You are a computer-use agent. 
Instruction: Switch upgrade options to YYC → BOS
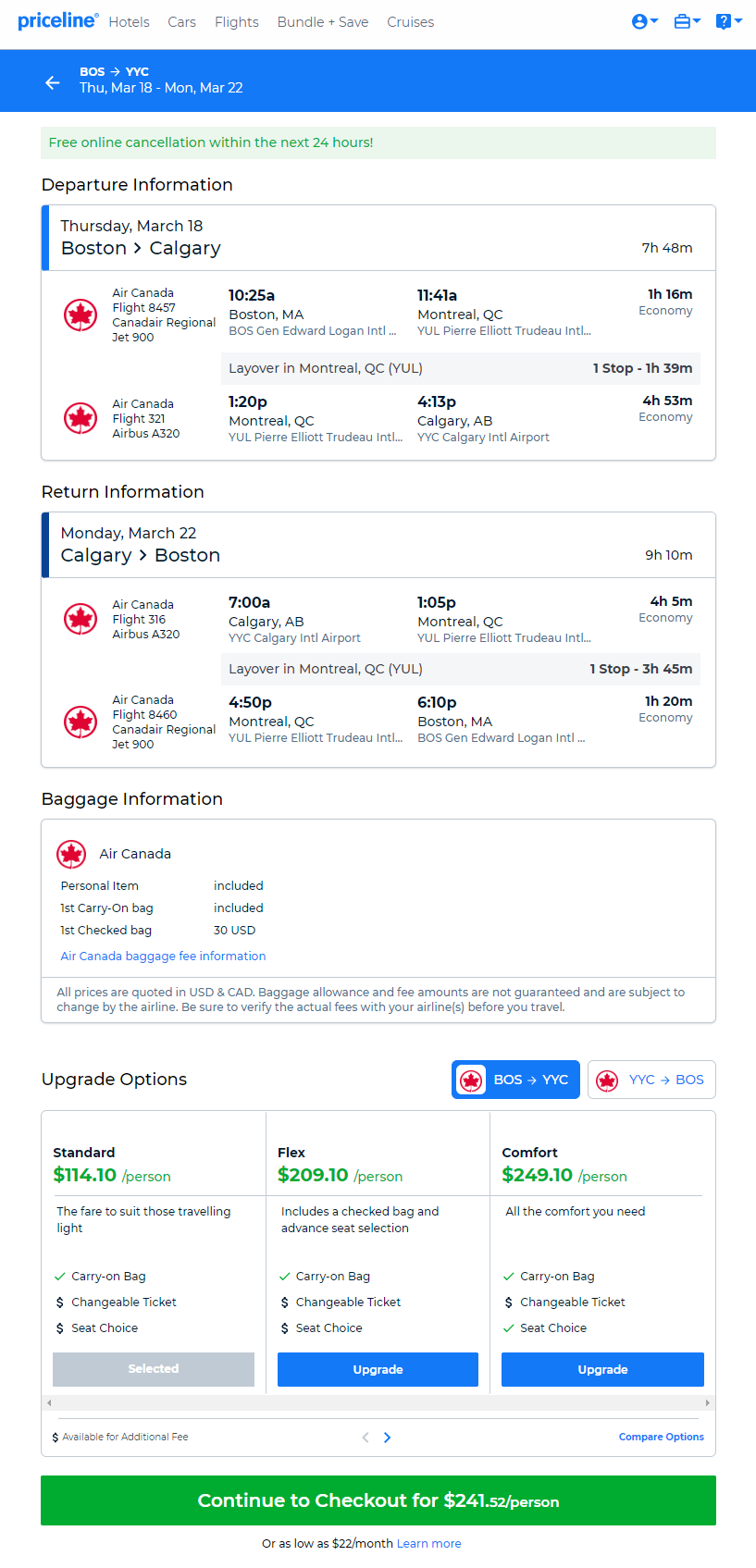coord(651,1080)
